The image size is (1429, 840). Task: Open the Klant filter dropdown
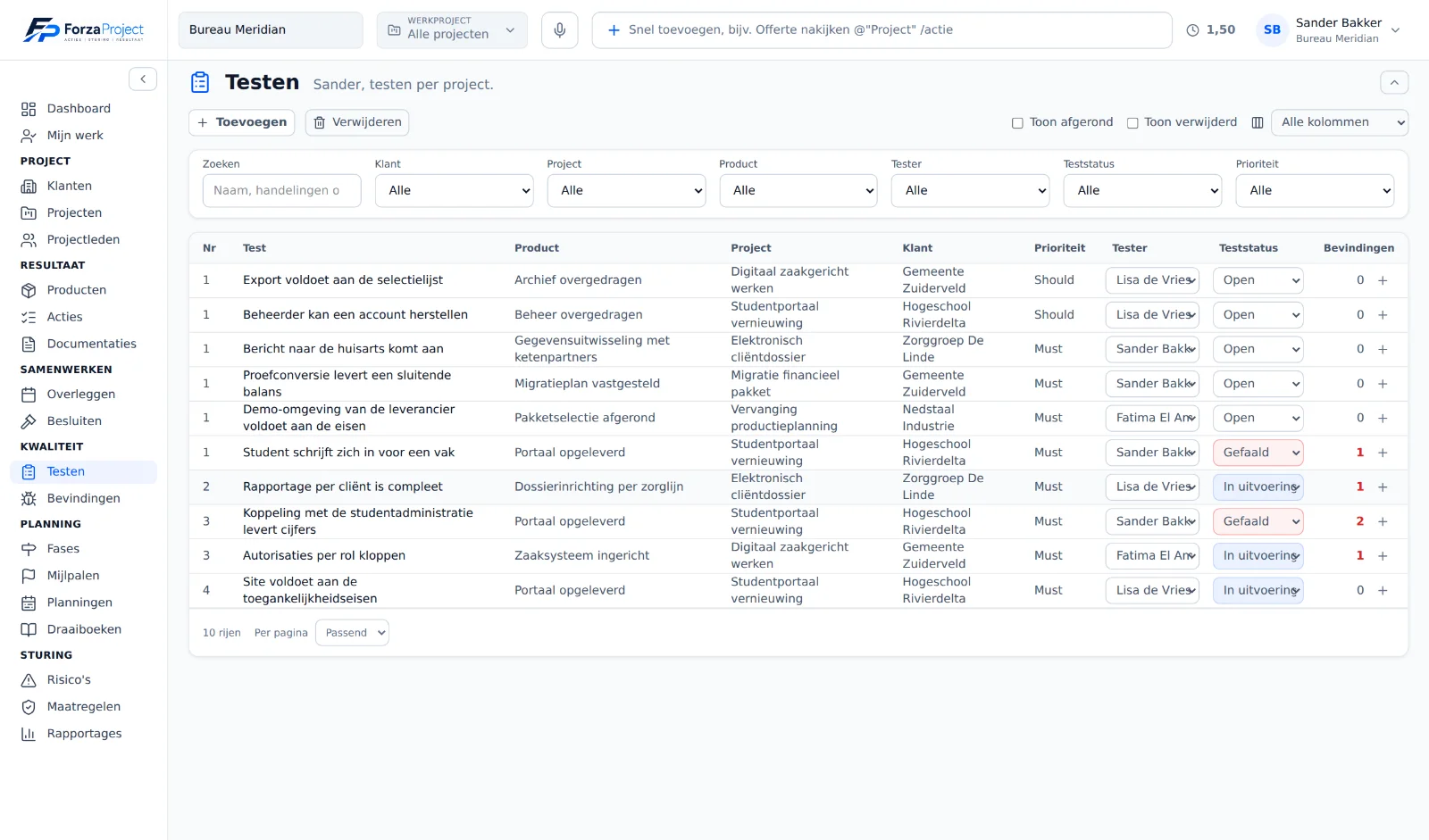pos(454,191)
